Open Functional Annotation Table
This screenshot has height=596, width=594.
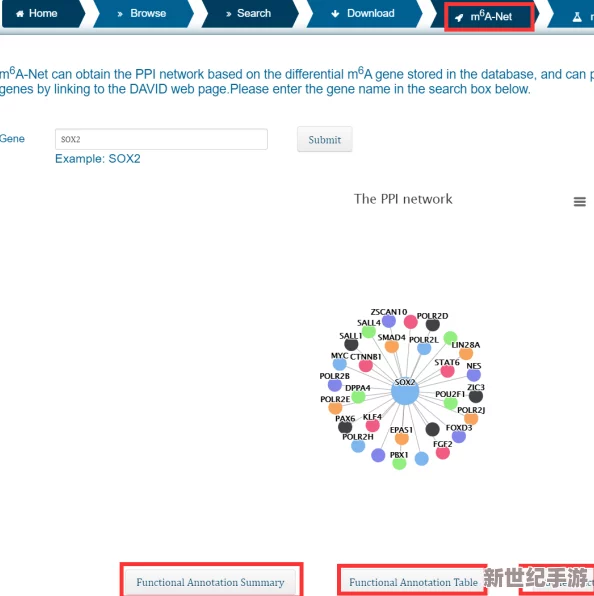coord(413,582)
